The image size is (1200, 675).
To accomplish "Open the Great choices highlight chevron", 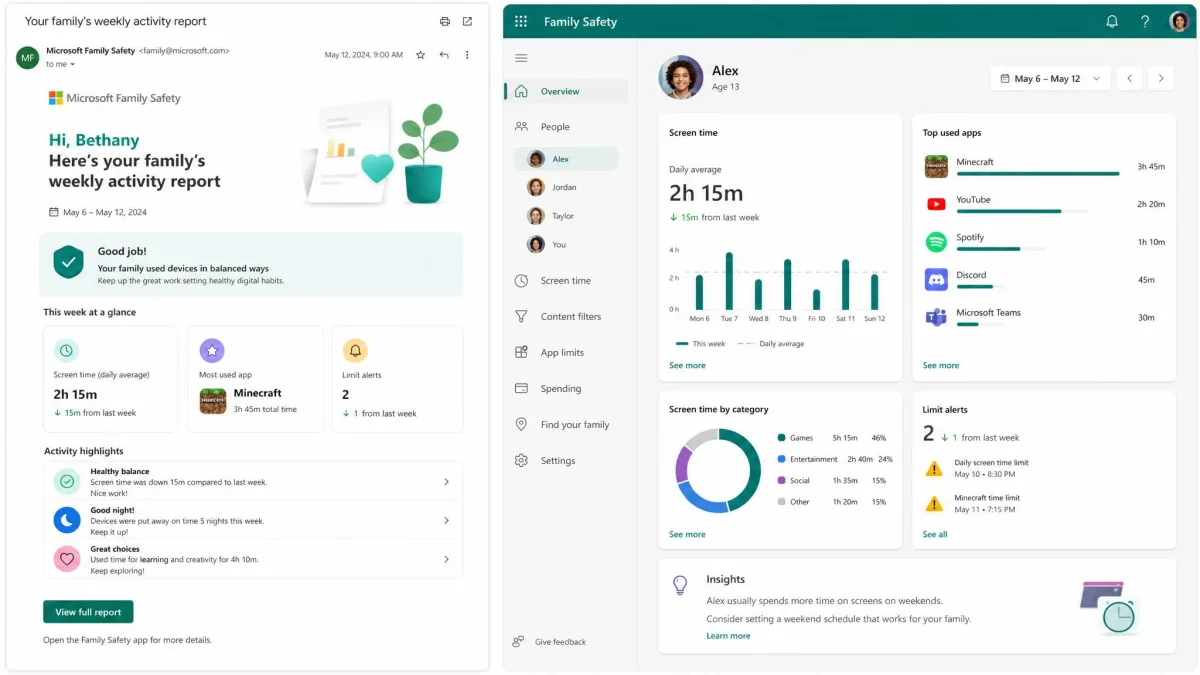I will [446, 559].
